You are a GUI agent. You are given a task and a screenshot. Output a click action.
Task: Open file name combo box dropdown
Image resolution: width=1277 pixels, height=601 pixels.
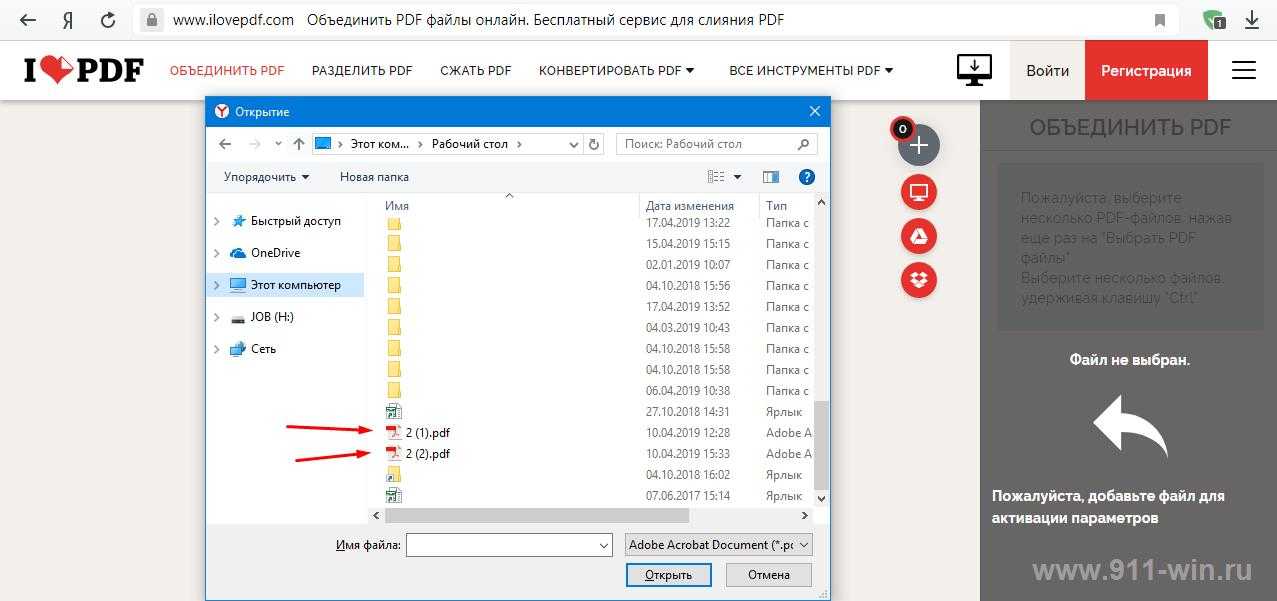pyautogui.click(x=603, y=546)
